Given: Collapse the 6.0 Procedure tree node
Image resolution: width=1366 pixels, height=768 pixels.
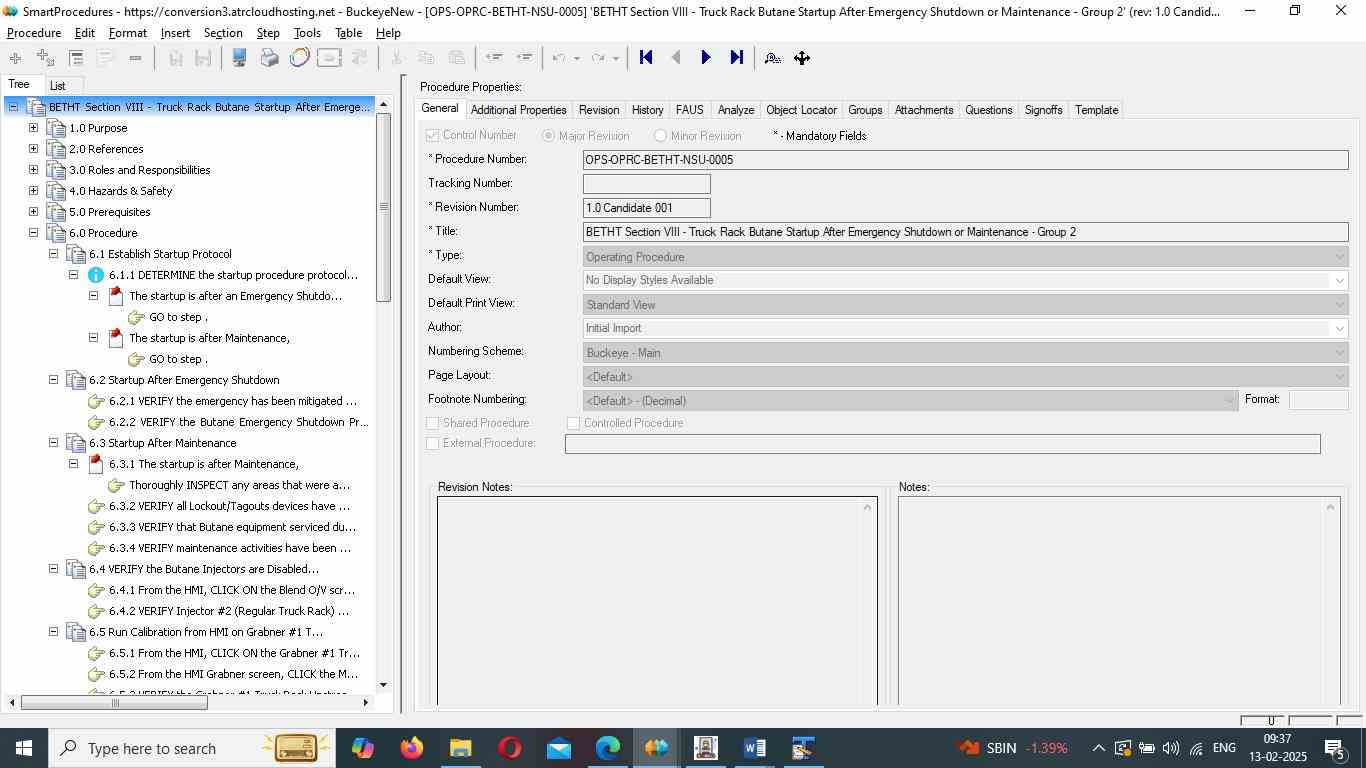Looking at the screenshot, I should [x=33, y=233].
